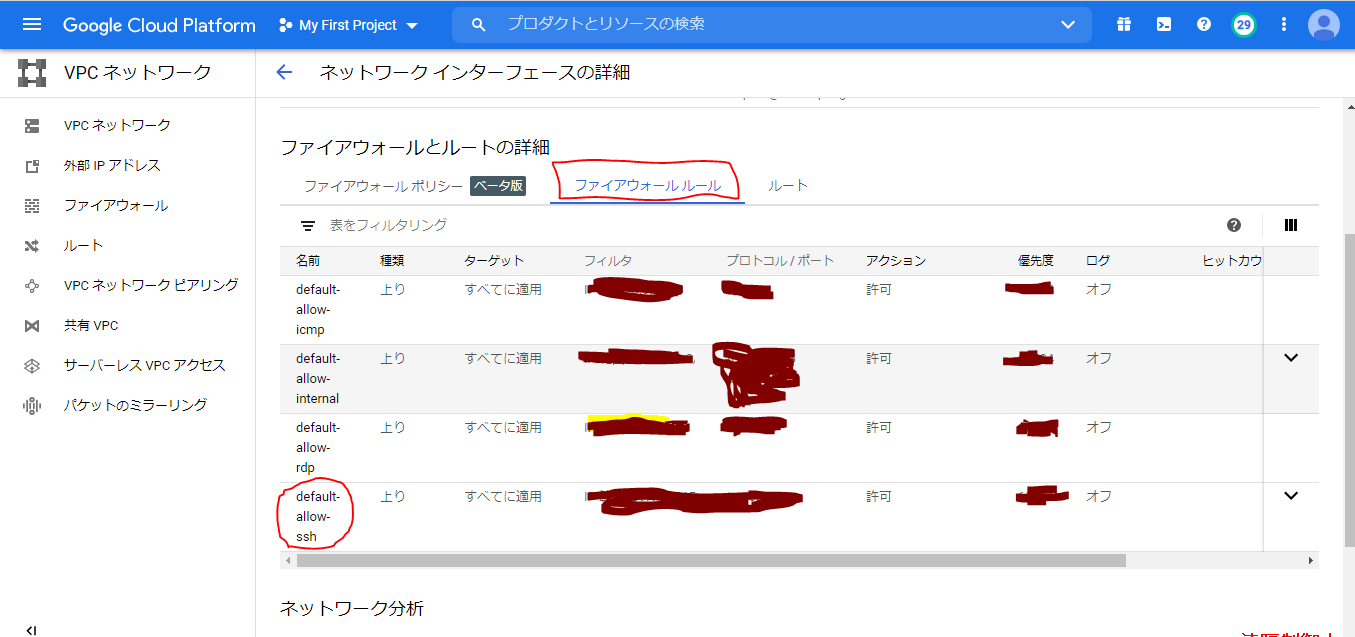The width and height of the screenshot is (1355, 637).
Task: Expand the search bar dropdown chevron
Action: pos(1068,25)
